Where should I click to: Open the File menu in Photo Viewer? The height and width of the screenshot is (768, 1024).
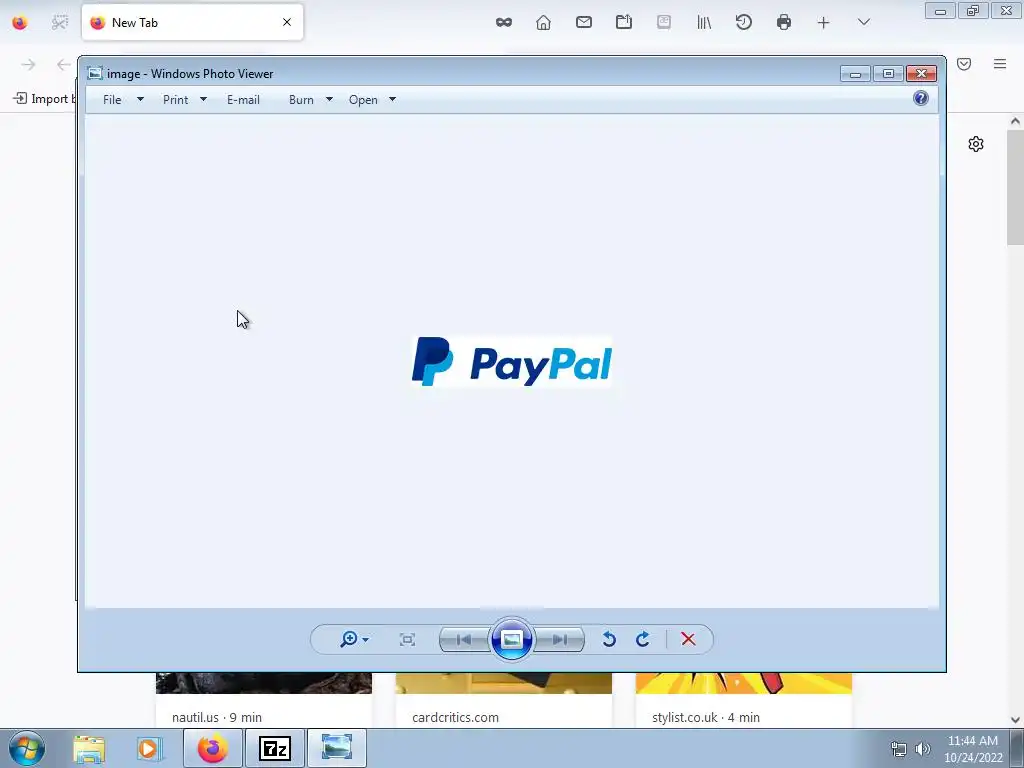(x=112, y=100)
